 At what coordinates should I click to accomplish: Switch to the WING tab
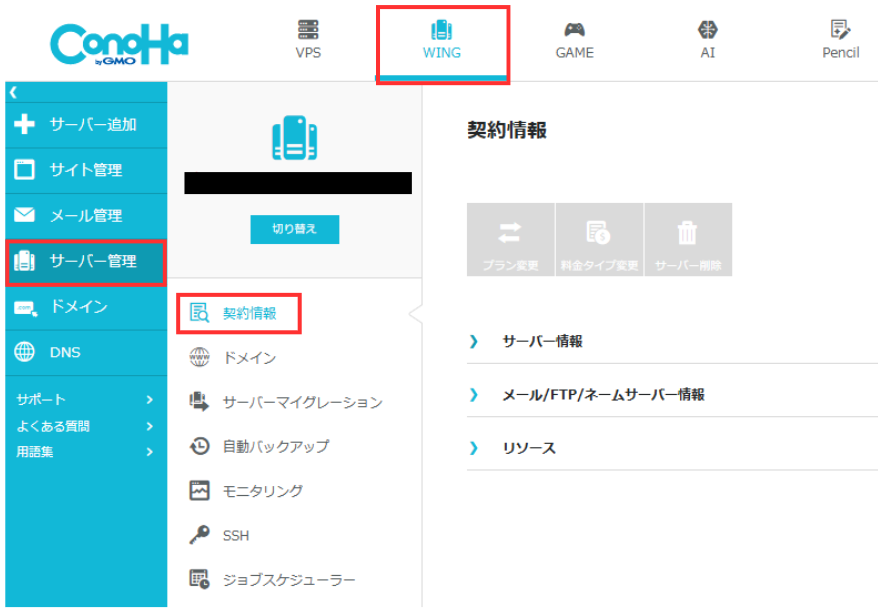(x=441, y=40)
